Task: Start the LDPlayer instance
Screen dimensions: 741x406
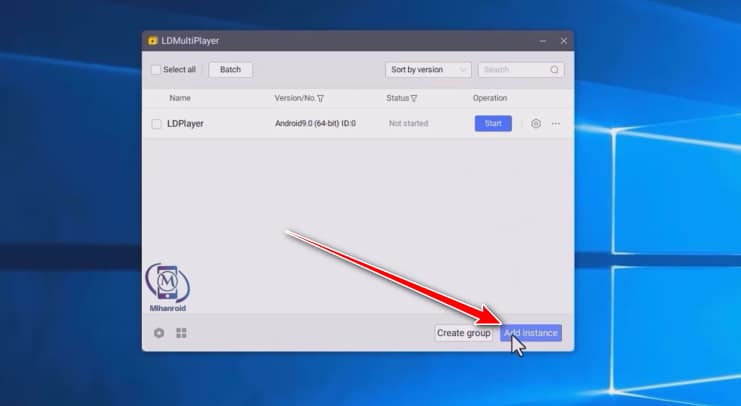Action: tap(493, 123)
